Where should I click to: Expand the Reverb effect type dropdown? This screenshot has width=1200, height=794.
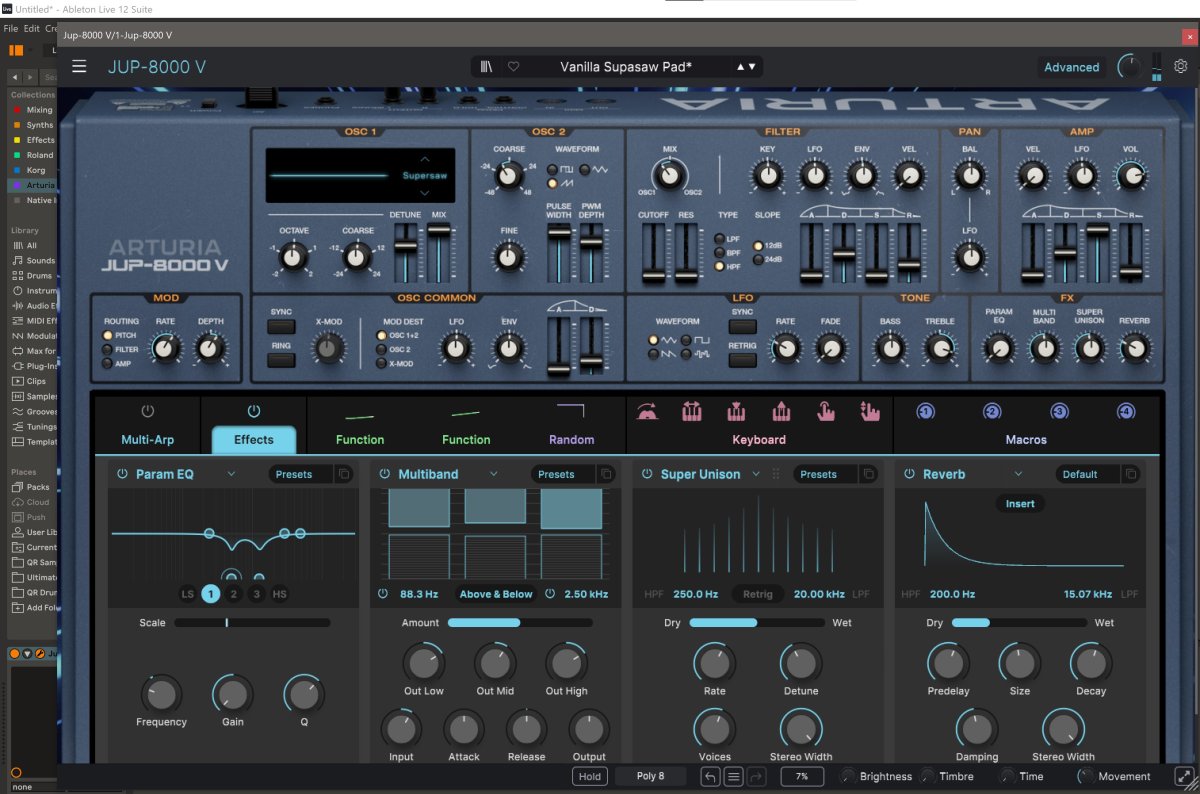(1018, 474)
